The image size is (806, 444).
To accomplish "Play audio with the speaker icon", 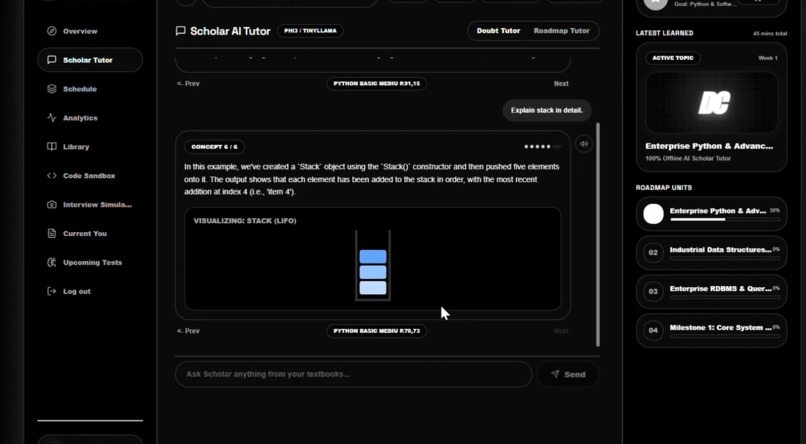I will 584,144.
